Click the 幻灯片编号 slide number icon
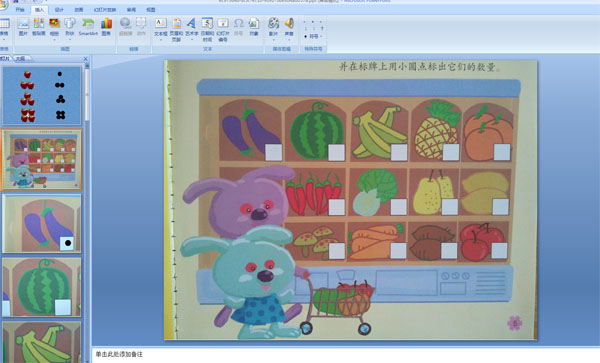The image size is (600, 363). click(x=223, y=29)
